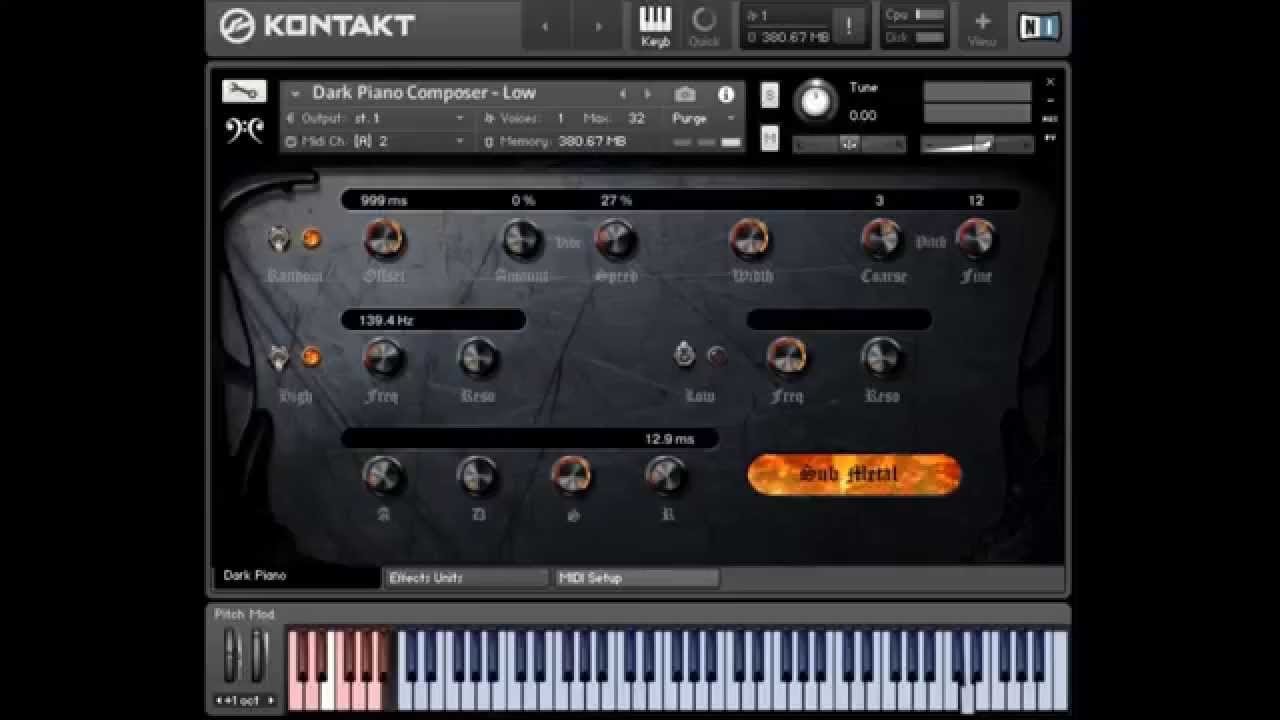Click the instrument pan slider
This screenshot has width=1280, height=720.
click(850, 145)
